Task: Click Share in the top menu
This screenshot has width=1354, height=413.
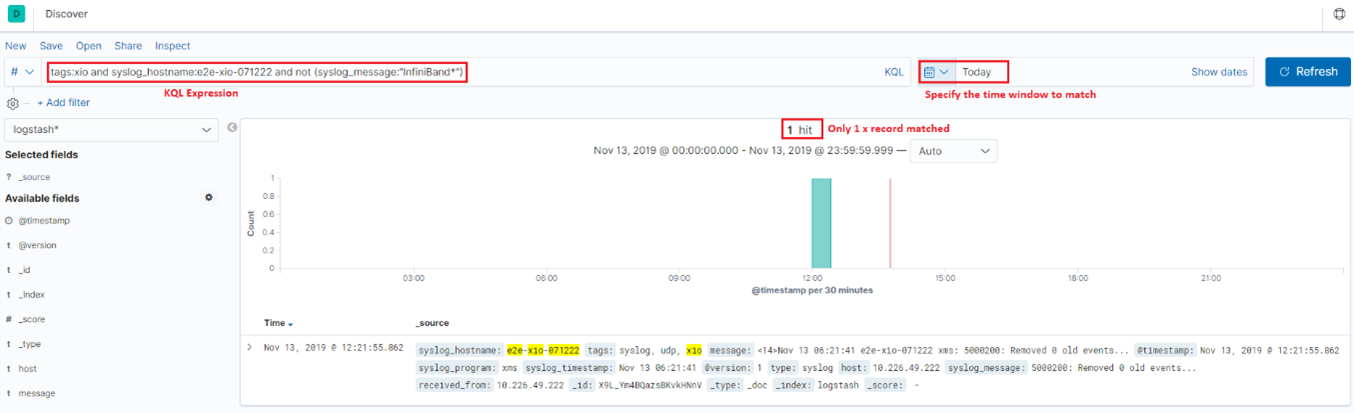Action: point(128,46)
